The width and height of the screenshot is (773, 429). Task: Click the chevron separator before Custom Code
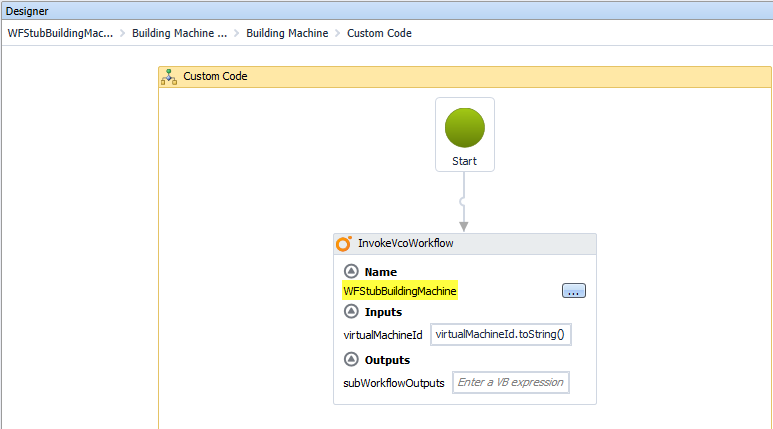(x=338, y=33)
